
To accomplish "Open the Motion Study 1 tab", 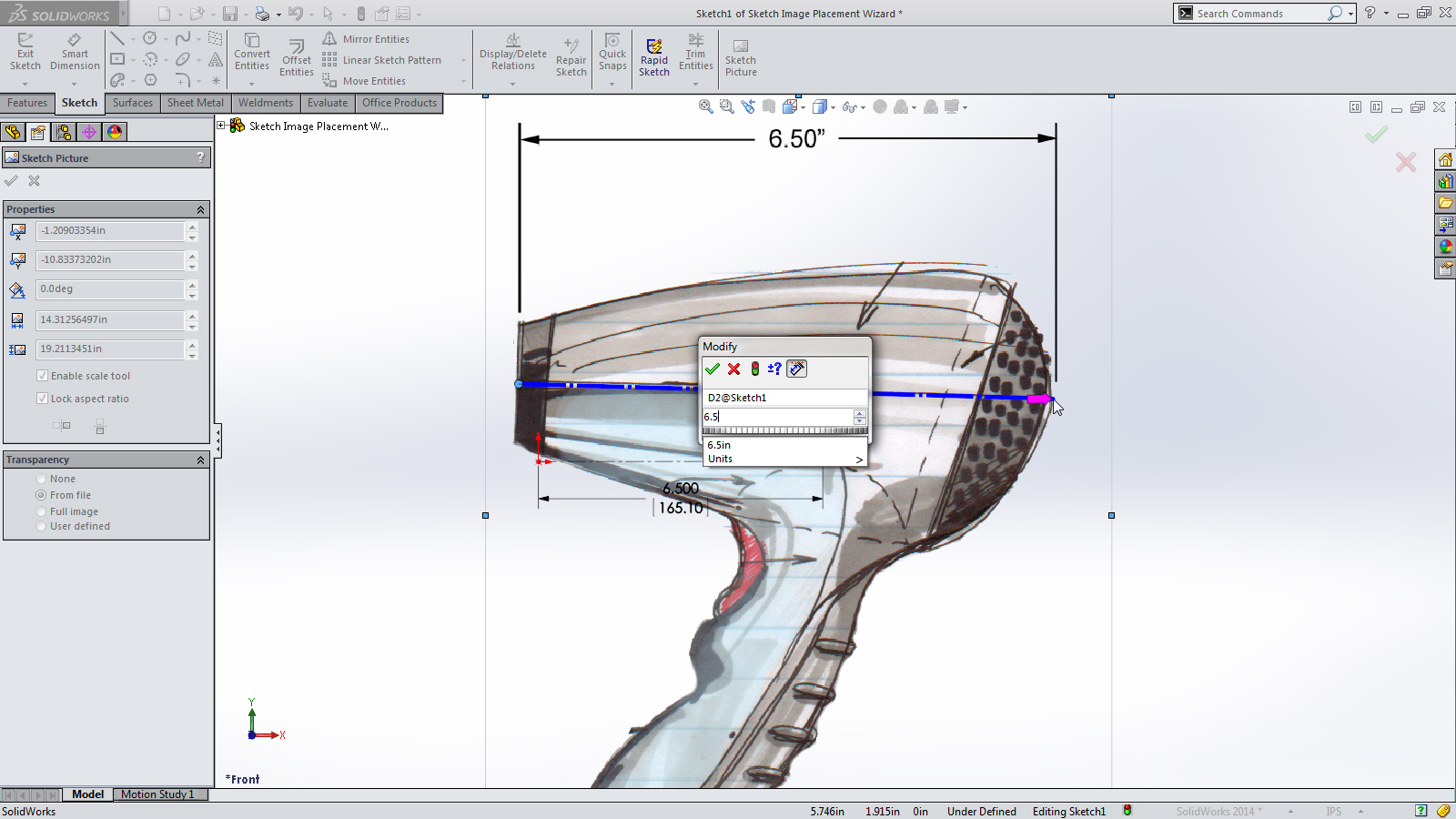I will click(x=159, y=794).
